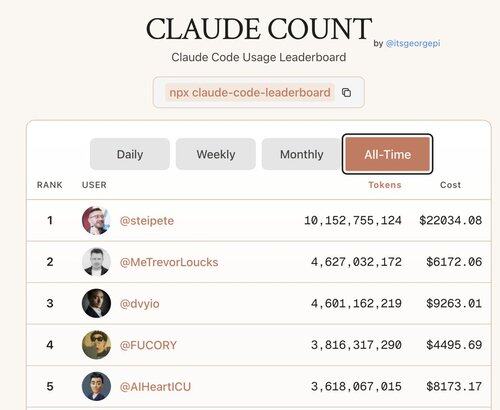The width and height of the screenshot is (500, 410).
Task: Choose the All-Time tab
Action: (387, 154)
